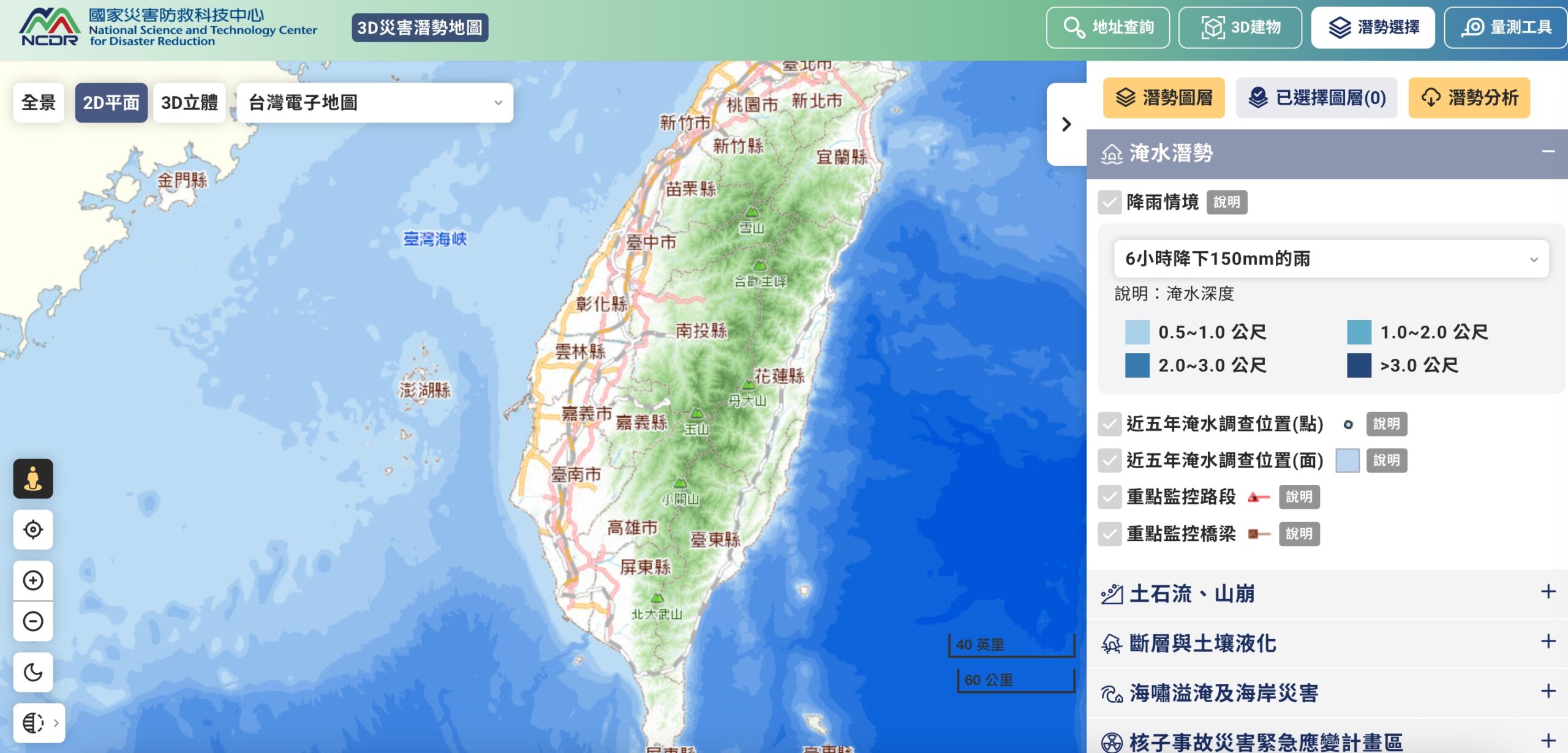Click the 重點監控路段 red marker symbol
The height and width of the screenshot is (753, 1568).
point(1259,497)
